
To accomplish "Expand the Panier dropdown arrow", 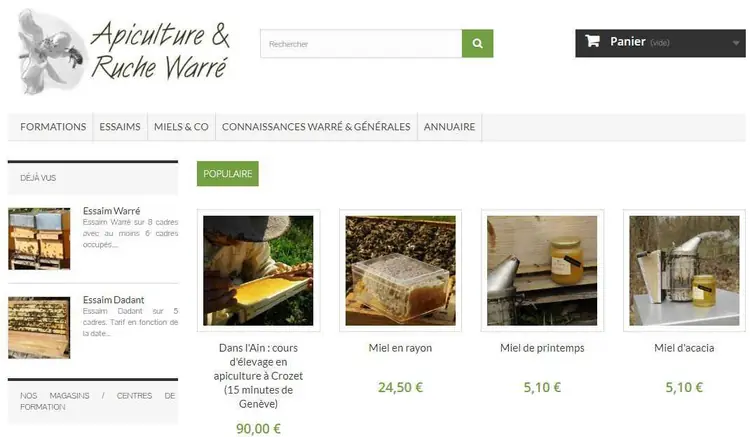I will pos(736,43).
